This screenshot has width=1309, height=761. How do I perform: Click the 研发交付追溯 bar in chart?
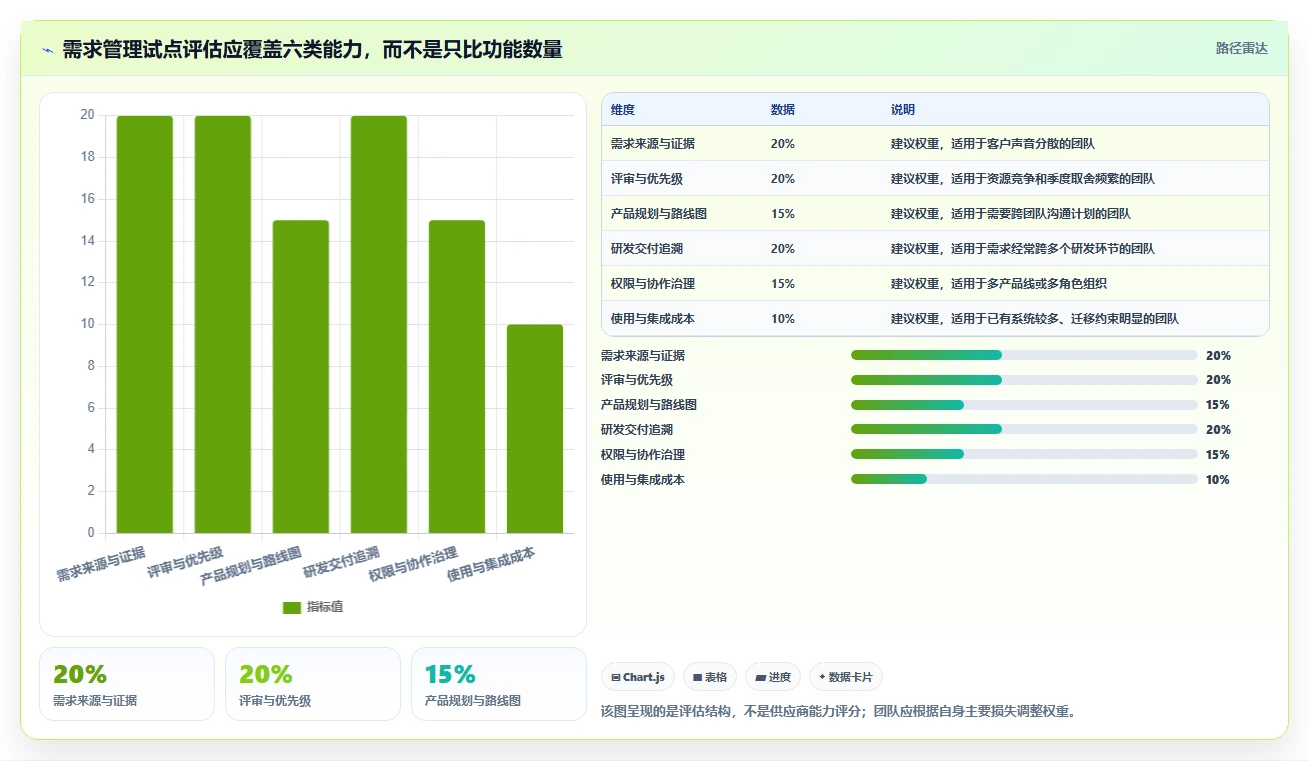379,324
